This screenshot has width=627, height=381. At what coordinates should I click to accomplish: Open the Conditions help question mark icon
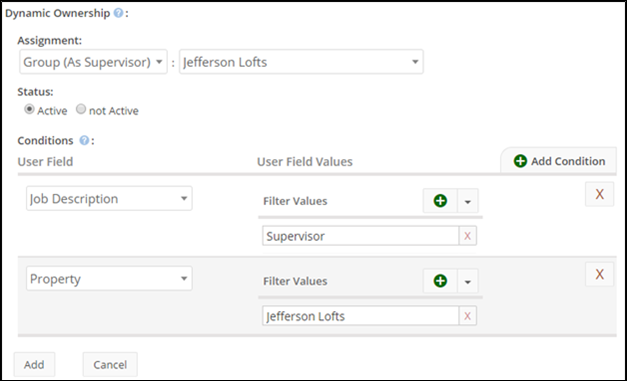pos(84,140)
